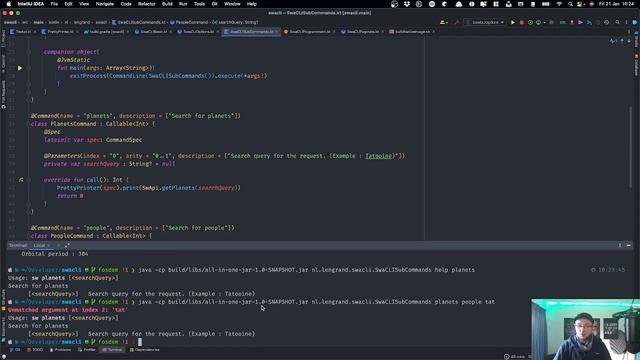Run with Coverage icon in toolbar
This screenshot has width=640, height=360.
coord(538,22)
